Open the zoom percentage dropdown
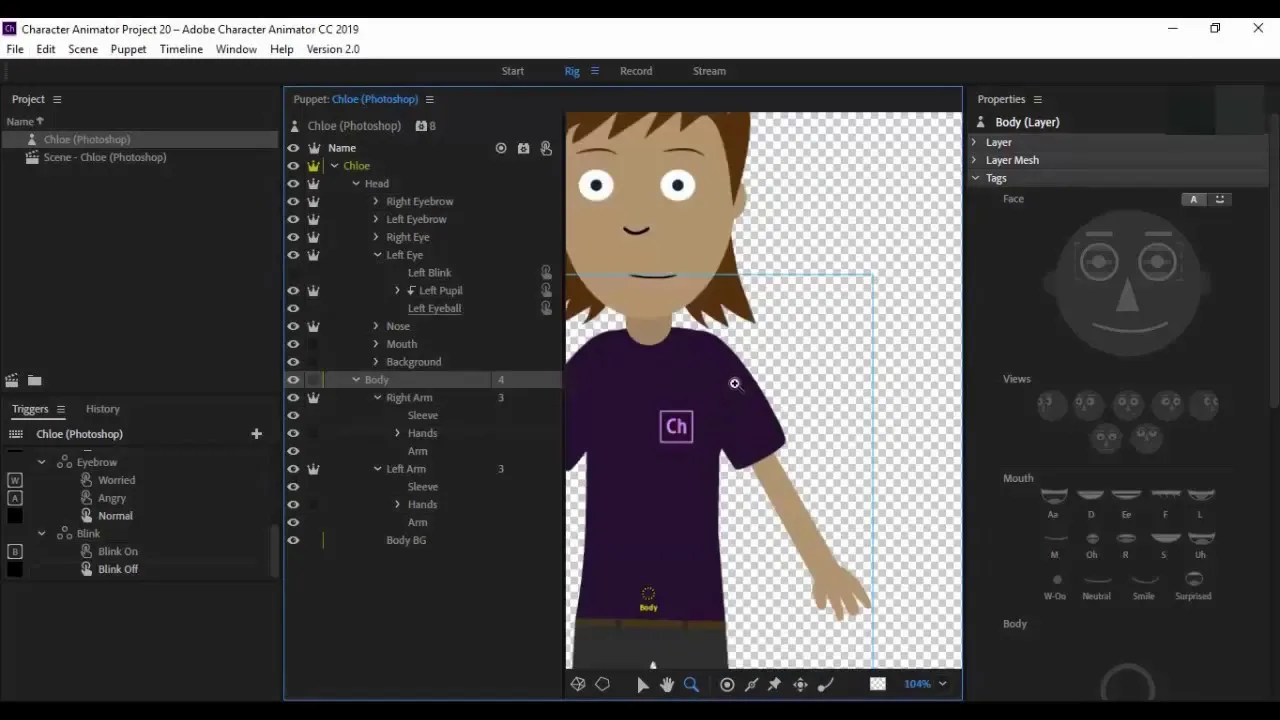 coord(941,684)
